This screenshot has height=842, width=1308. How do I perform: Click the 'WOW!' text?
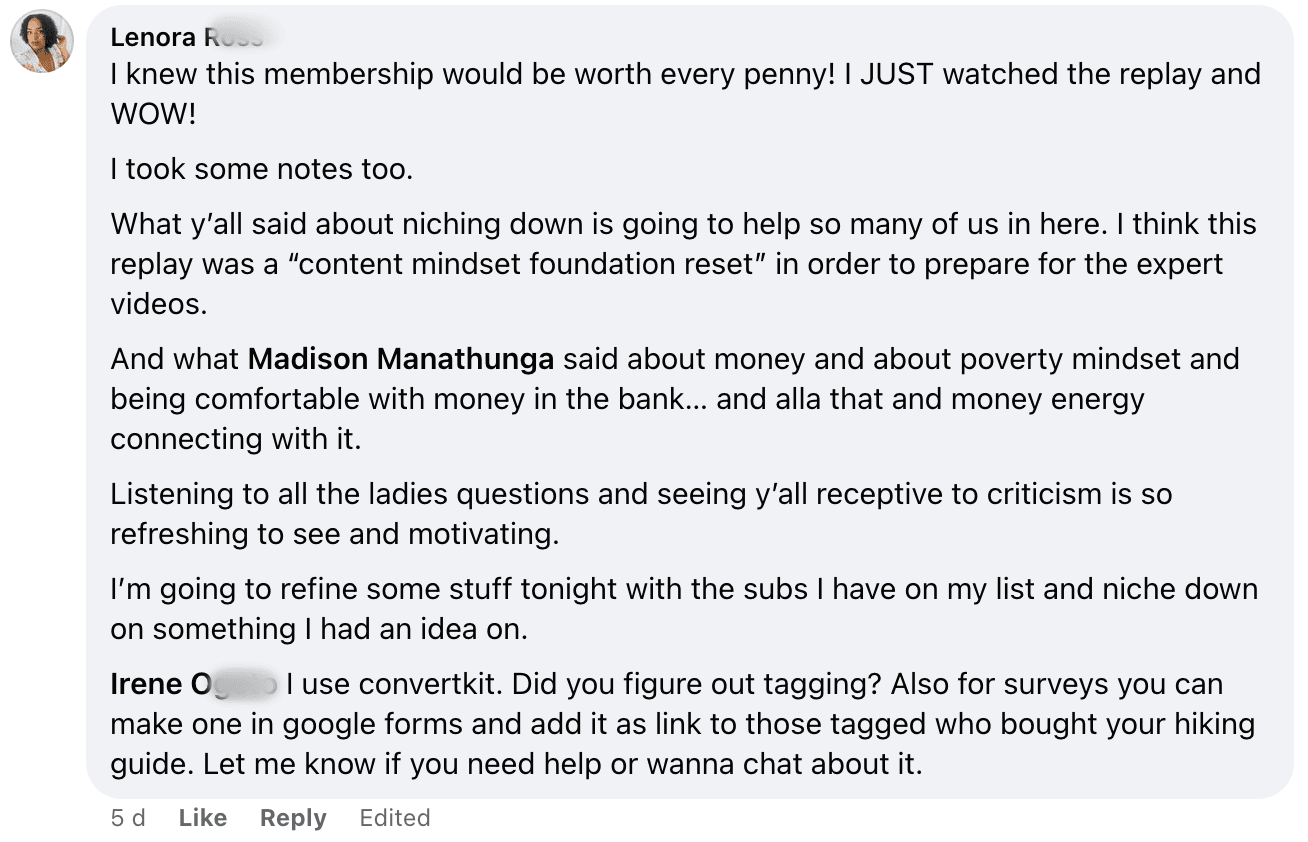tap(153, 114)
